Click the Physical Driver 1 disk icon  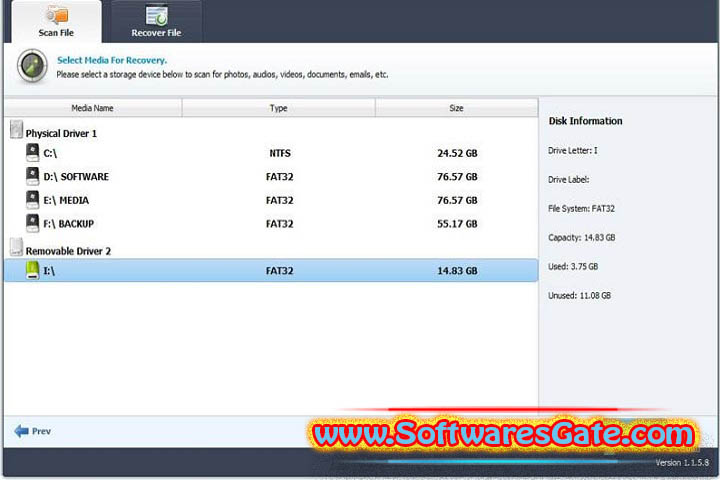click(16, 130)
